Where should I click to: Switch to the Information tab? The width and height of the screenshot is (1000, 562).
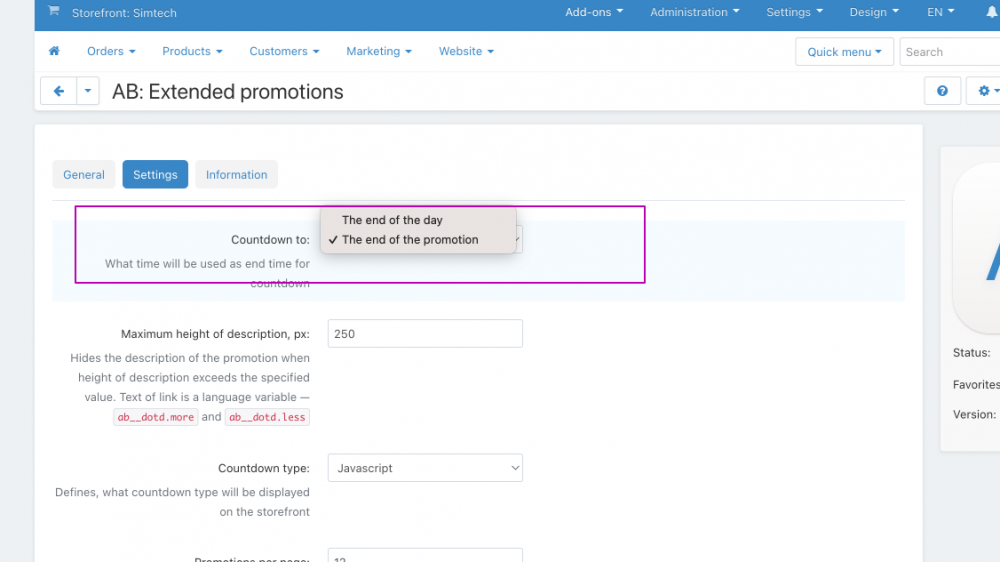pos(236,174)
